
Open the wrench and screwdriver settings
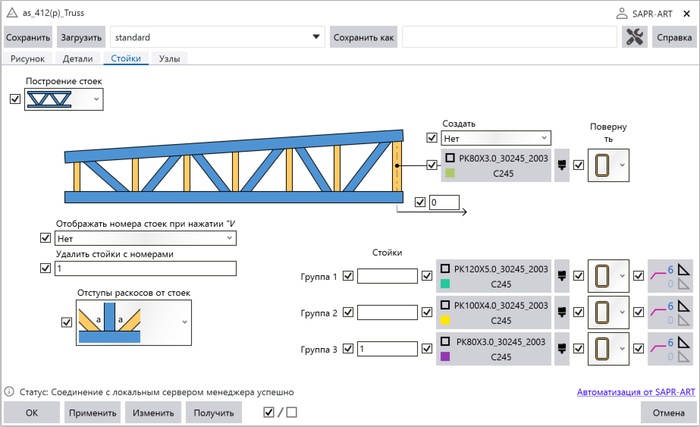(x=634, y=38)
